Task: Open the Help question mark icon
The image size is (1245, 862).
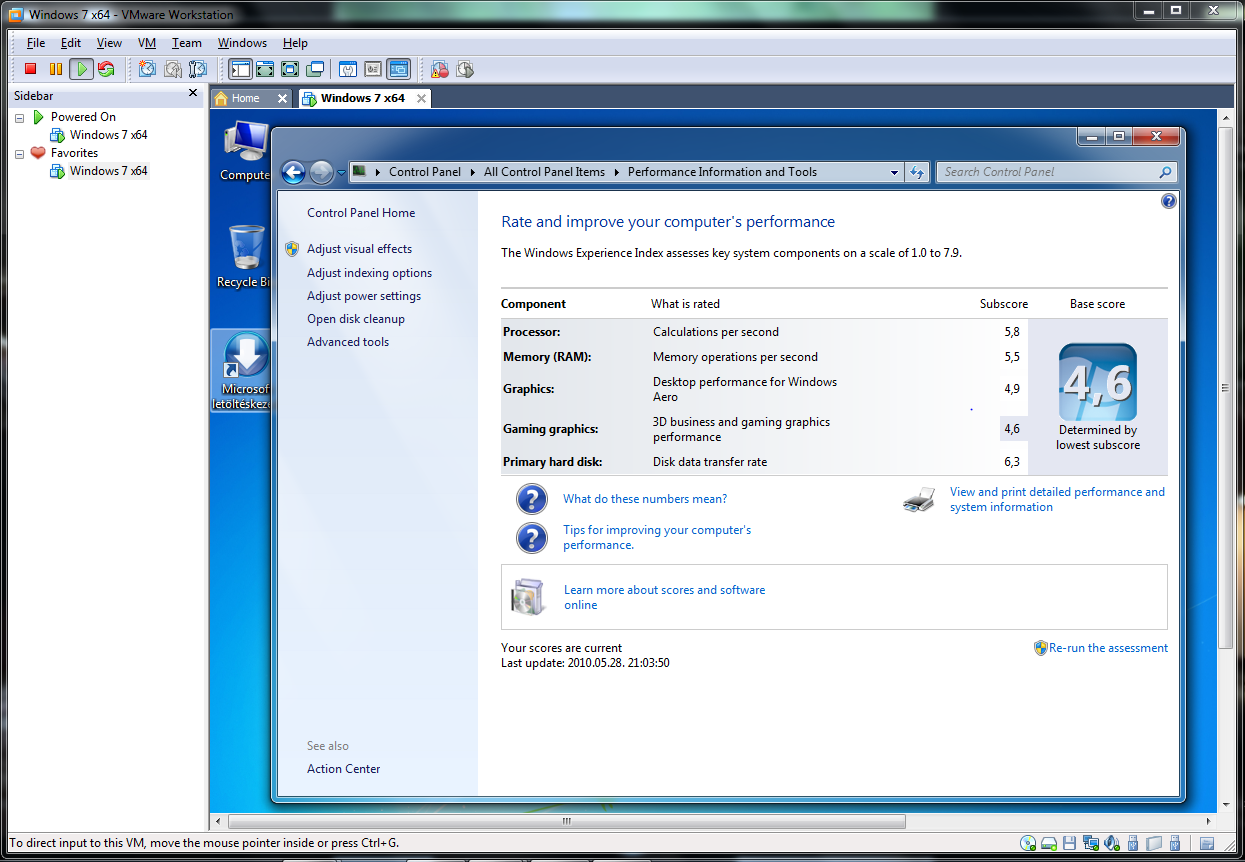Action: (x=1169, y=201)
